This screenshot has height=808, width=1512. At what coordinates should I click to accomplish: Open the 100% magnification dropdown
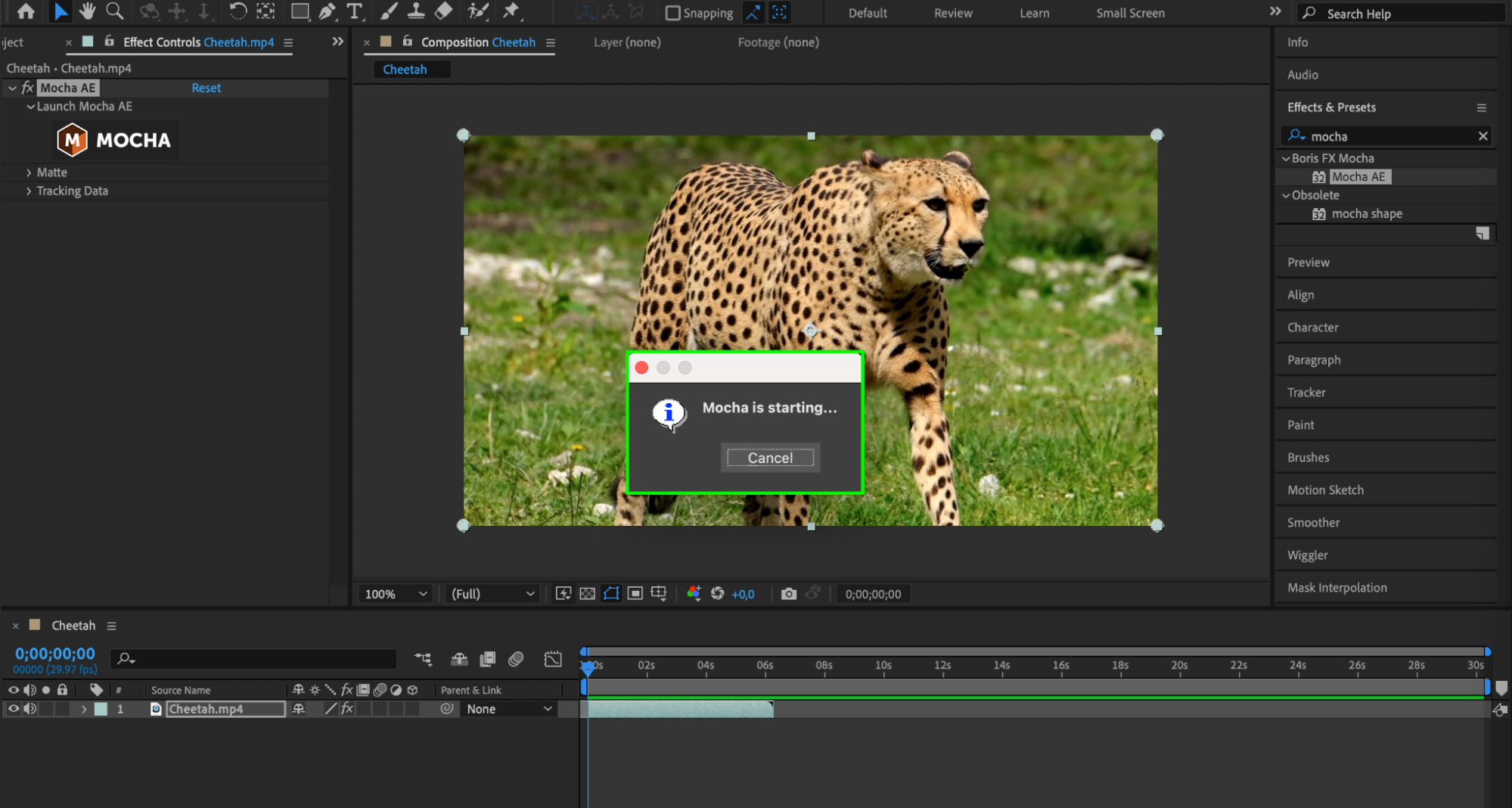tap(396, 594)
